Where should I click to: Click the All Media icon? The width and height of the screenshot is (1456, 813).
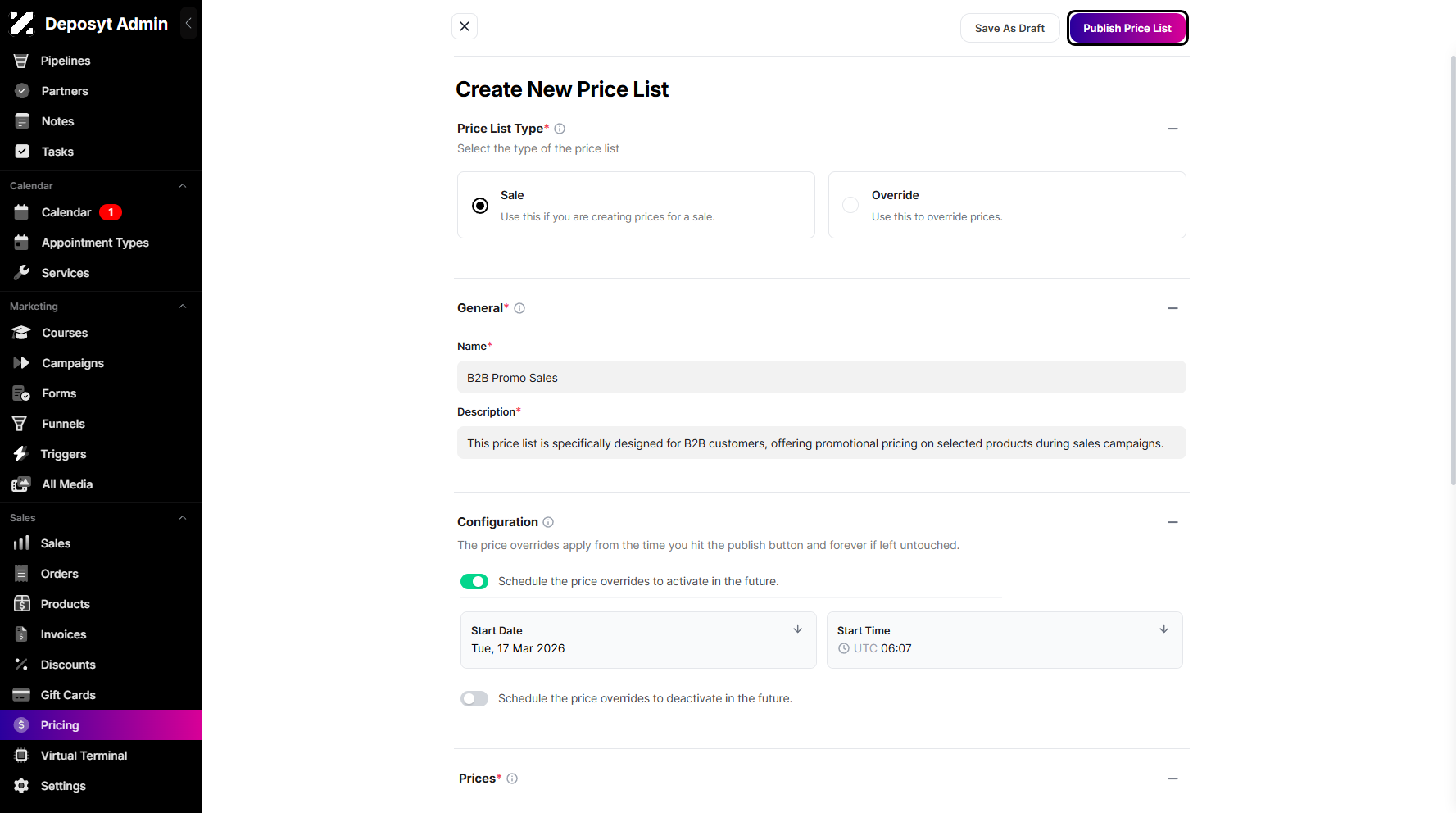point(22,484)
